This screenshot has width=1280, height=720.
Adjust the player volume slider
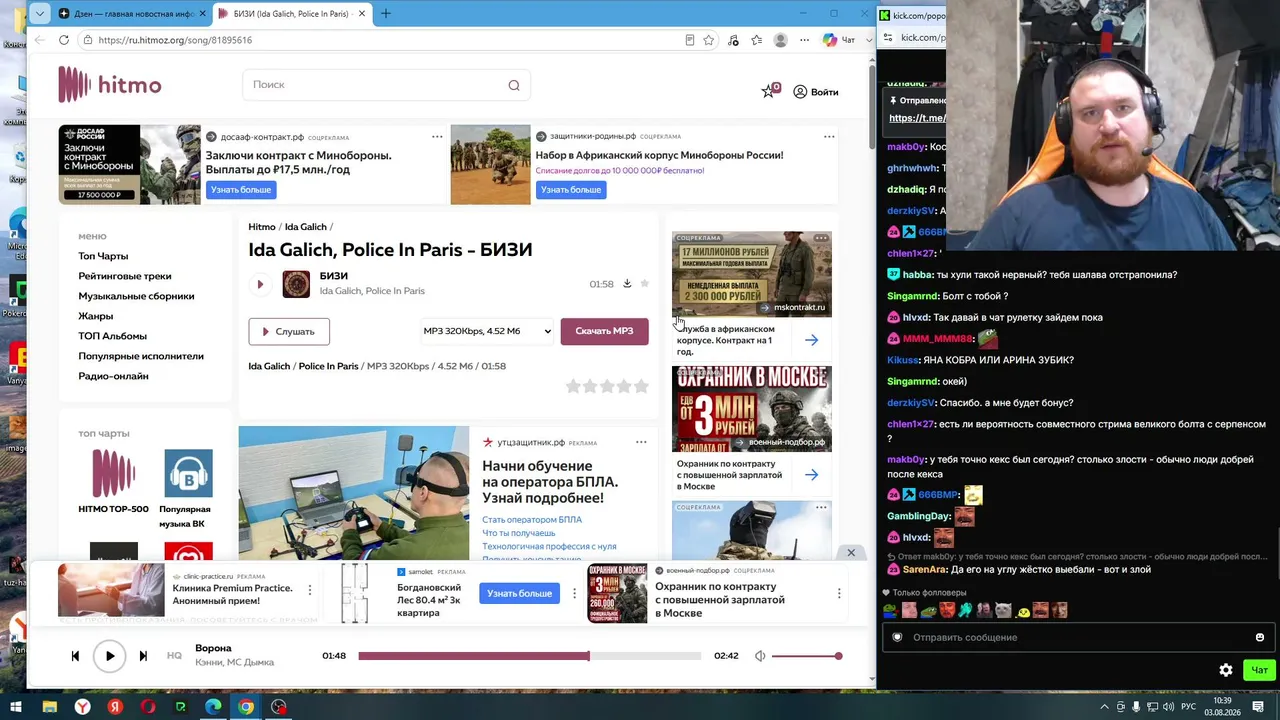pyautogui.click(x=806, y=656)
